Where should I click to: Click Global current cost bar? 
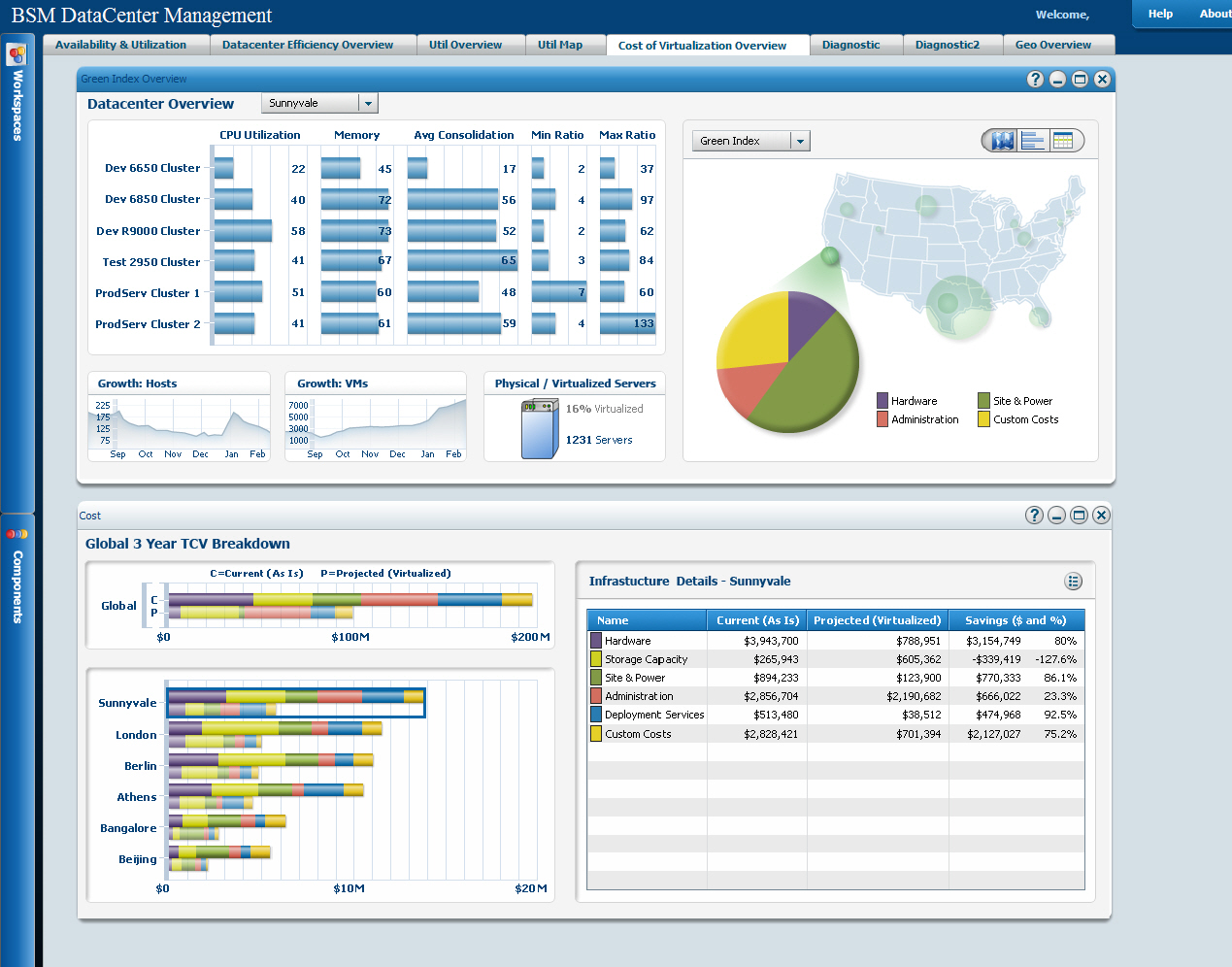click(x=350, y=600)
